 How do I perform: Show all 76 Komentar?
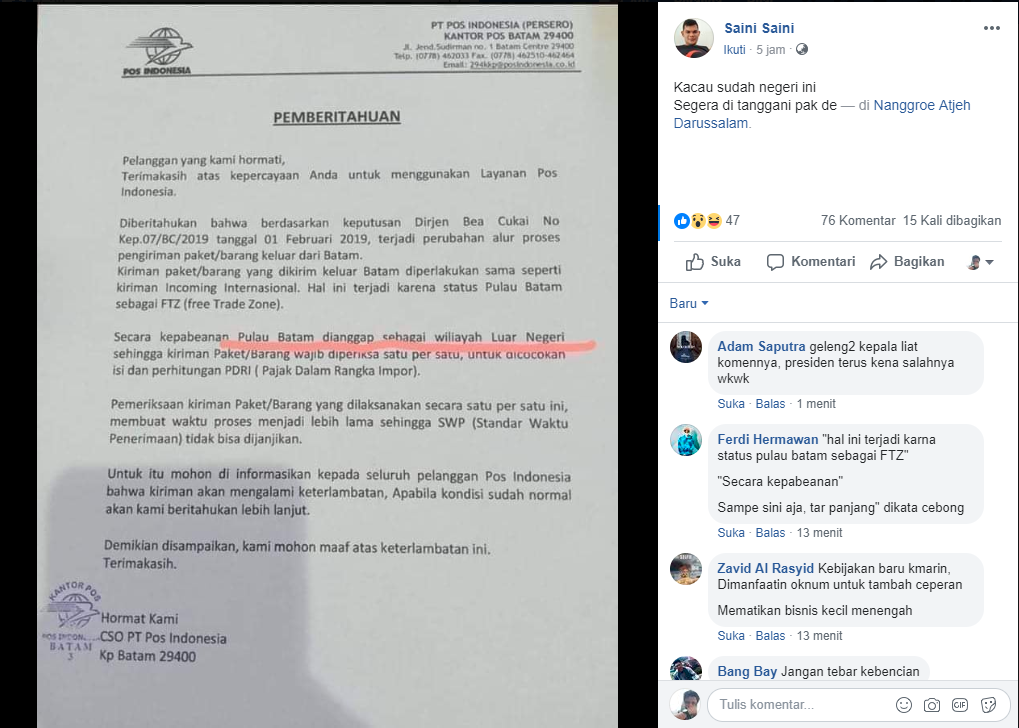858,221
